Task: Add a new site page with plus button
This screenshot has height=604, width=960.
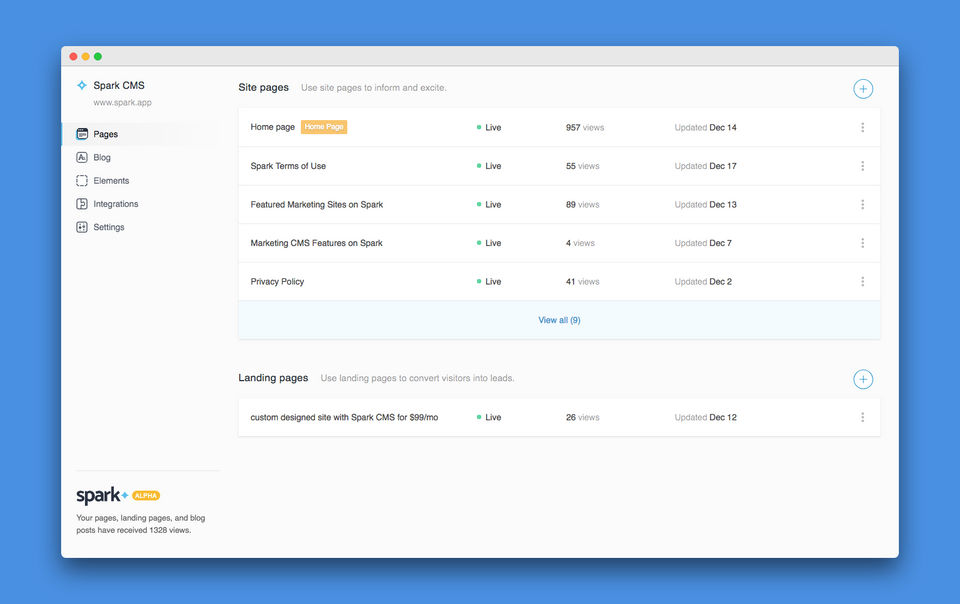Action: coord(863,89)
